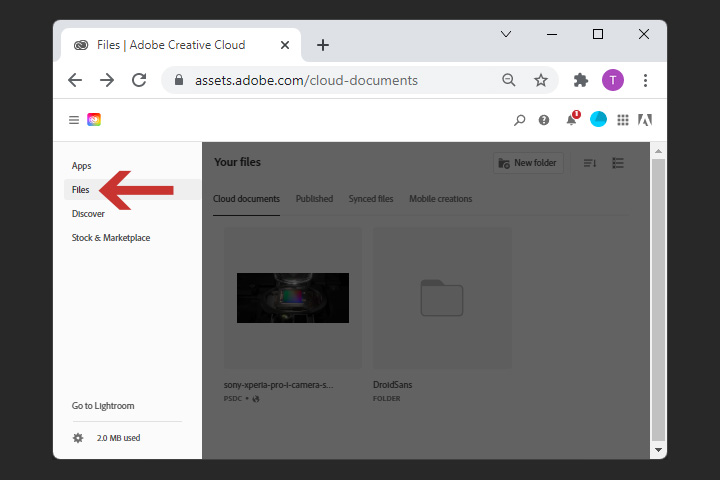
Task: Switch to list view layout
Action: [x=618, y=163]
